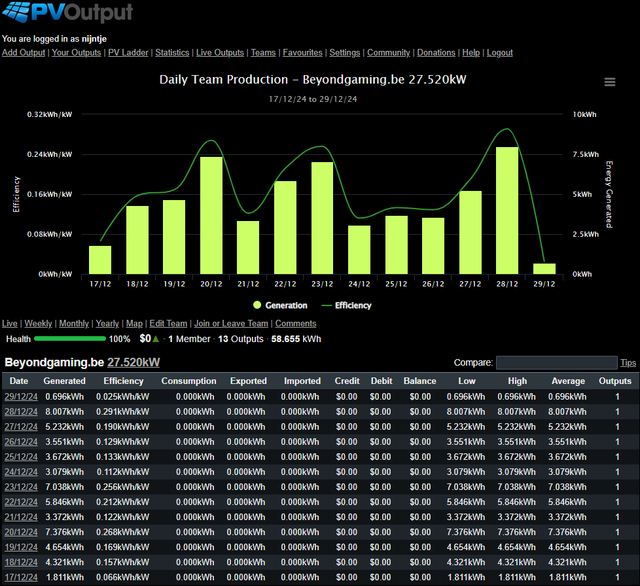
Task: Click the 0.291kWh/kW efficiency value
Action: pyautogui.click(x=122, y=412)
